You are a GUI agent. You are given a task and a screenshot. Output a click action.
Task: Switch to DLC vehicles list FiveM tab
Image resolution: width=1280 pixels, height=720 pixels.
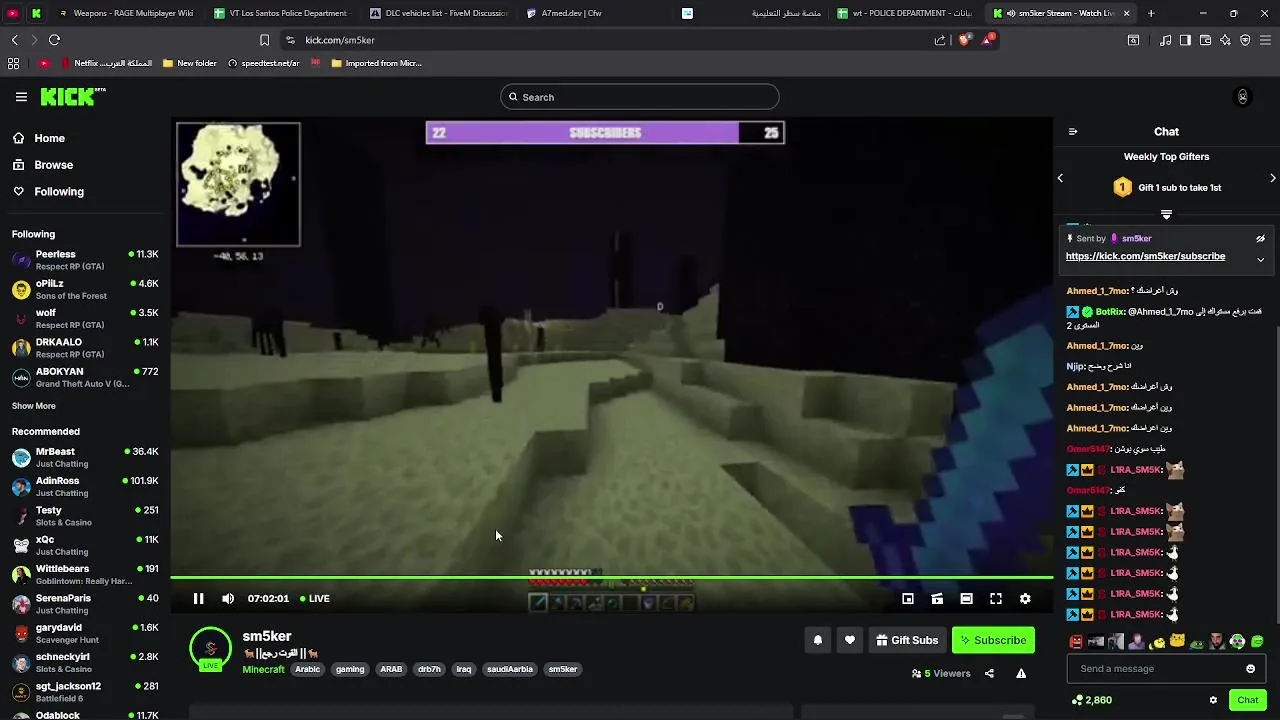438,13
